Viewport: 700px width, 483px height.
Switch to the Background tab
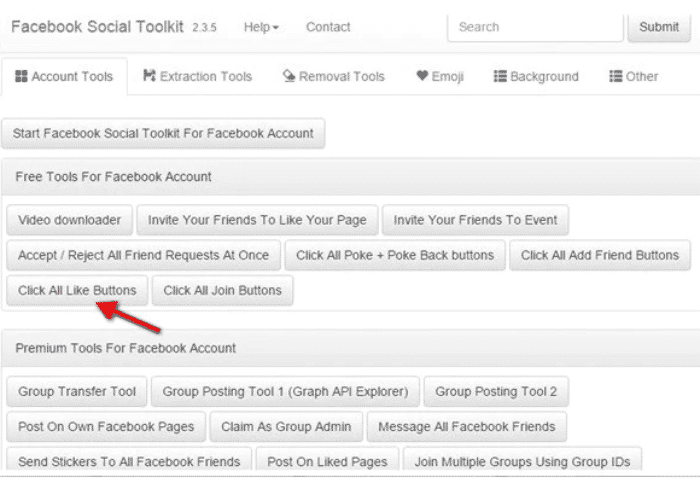(536, 76)
